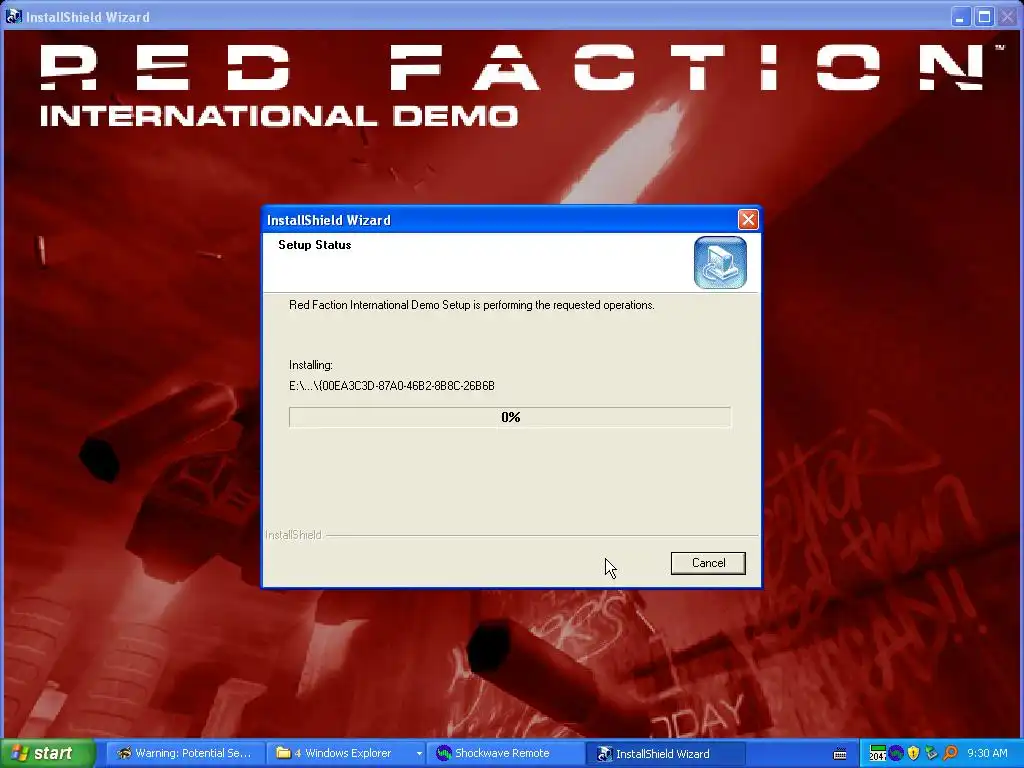Click the setup is performing operations message
The width and height of the screenshot is (1024, 768).
click(x=472, y=305)
